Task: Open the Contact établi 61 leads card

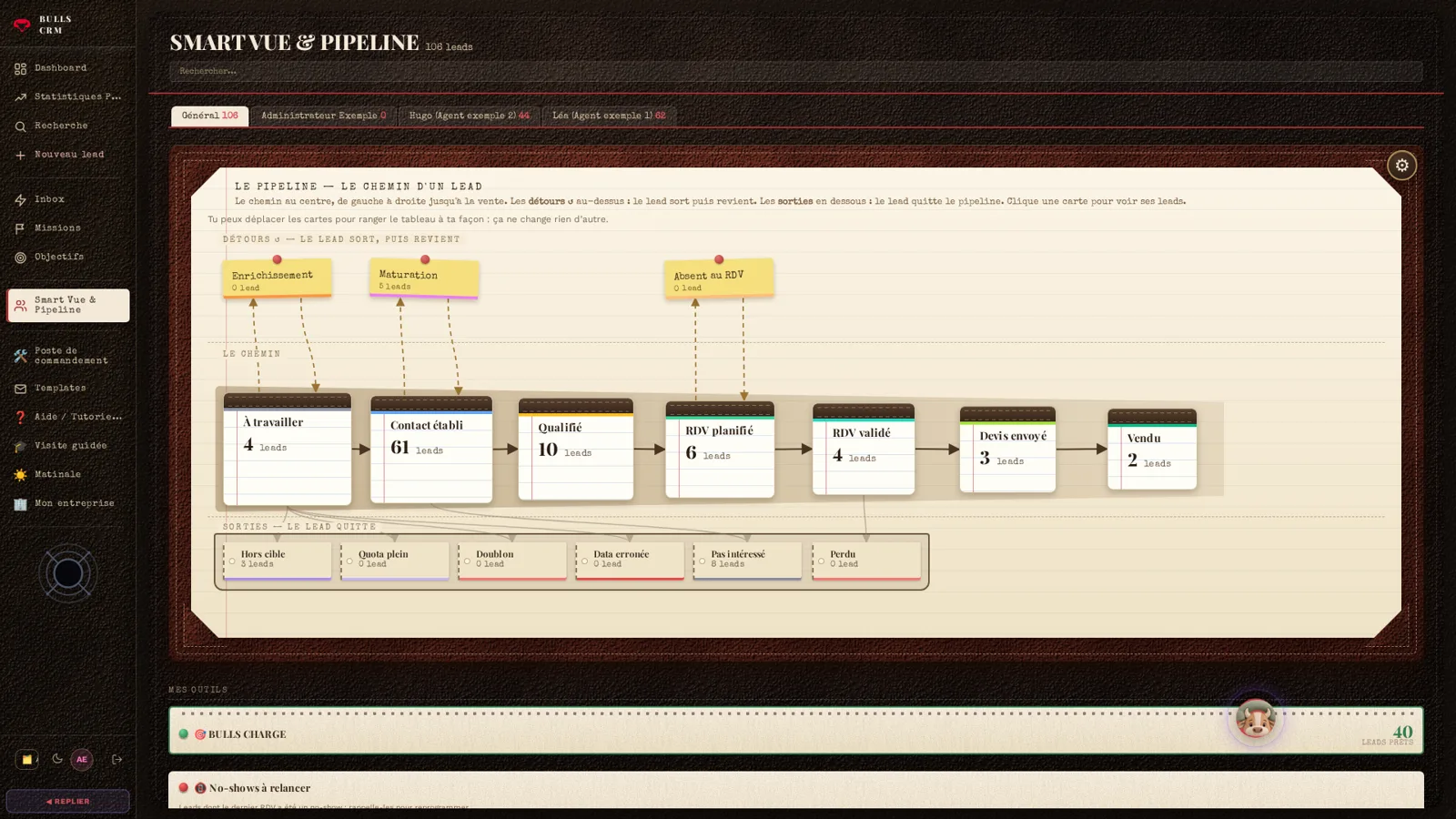Action: (x=431, y=450)
